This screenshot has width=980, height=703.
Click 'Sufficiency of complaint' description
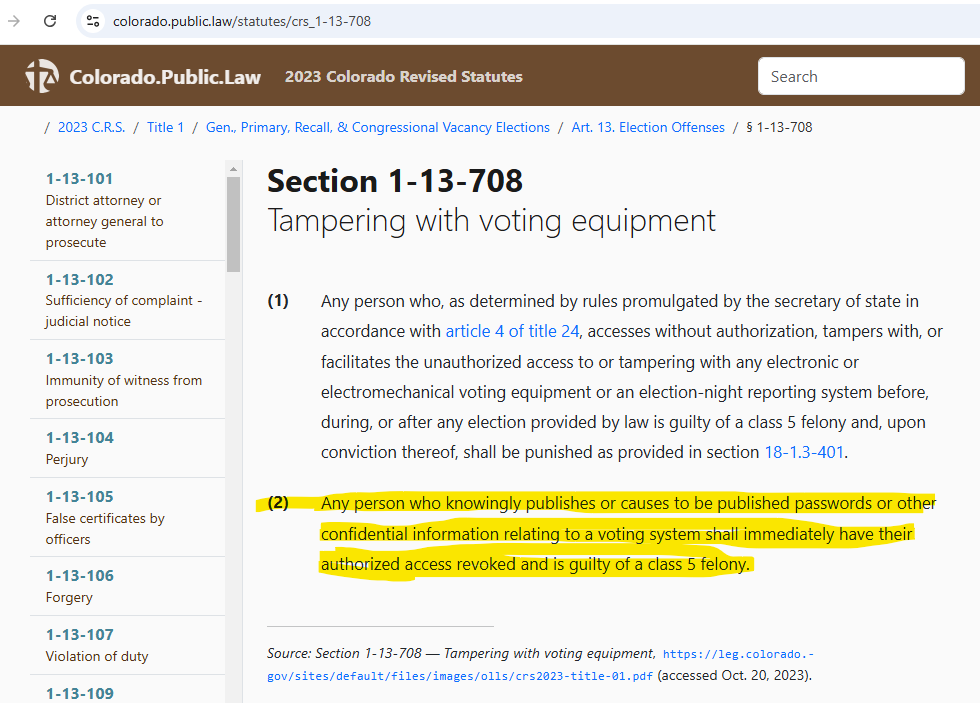[123, 311]
